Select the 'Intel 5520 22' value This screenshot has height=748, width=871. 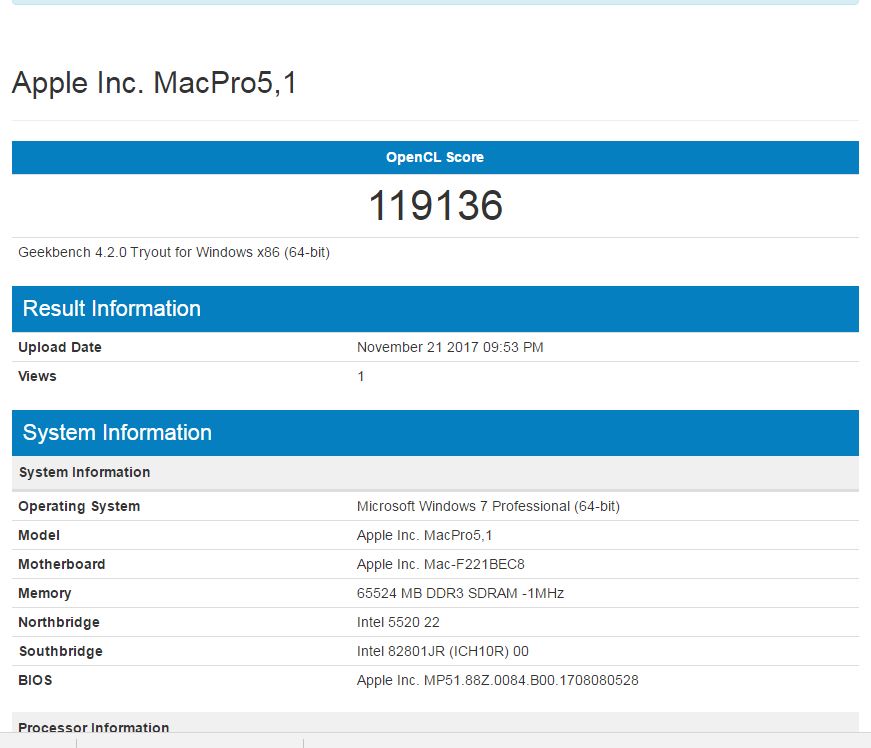click(398, 622)
